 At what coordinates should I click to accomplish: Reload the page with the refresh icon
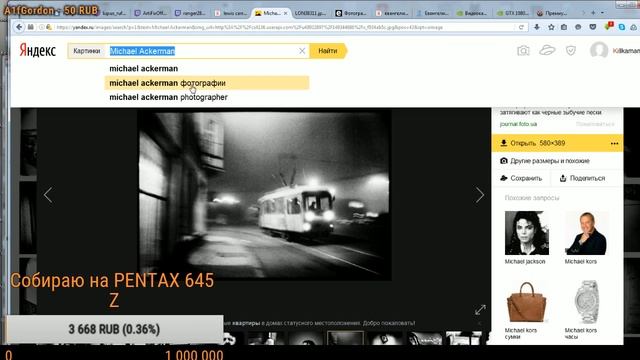tap(521, 27)
